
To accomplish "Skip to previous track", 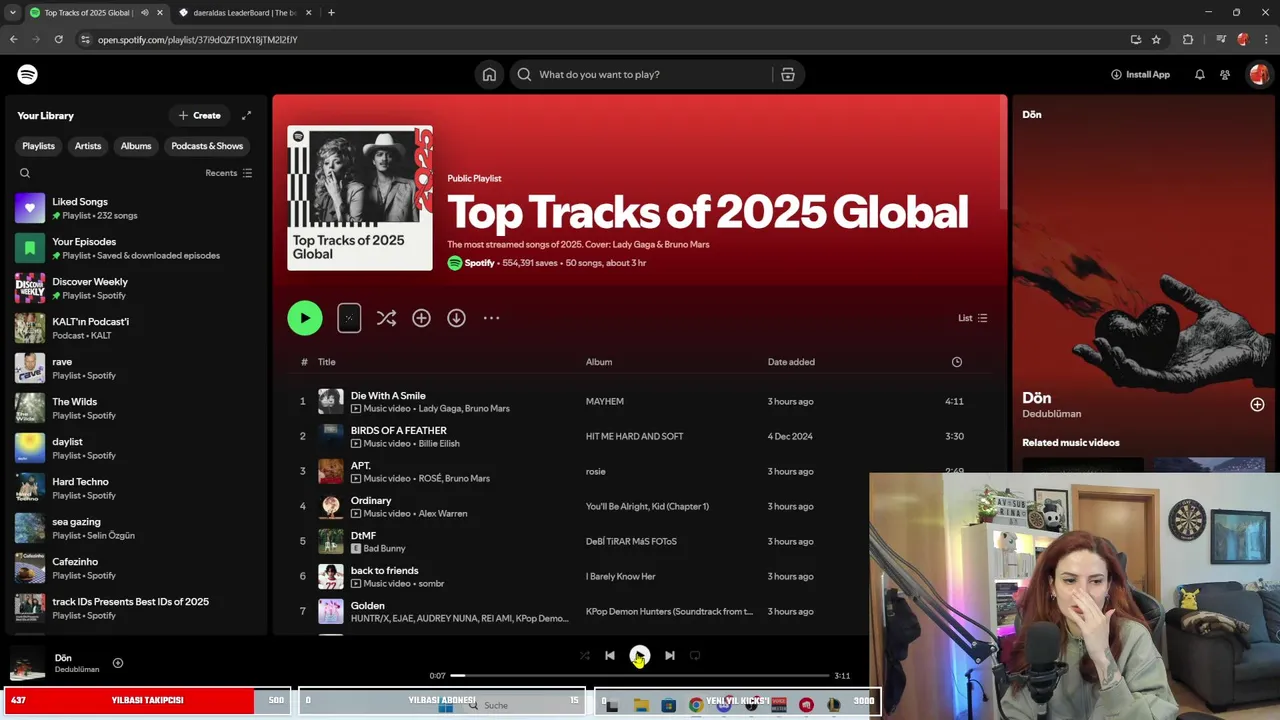I will (610, 655).
